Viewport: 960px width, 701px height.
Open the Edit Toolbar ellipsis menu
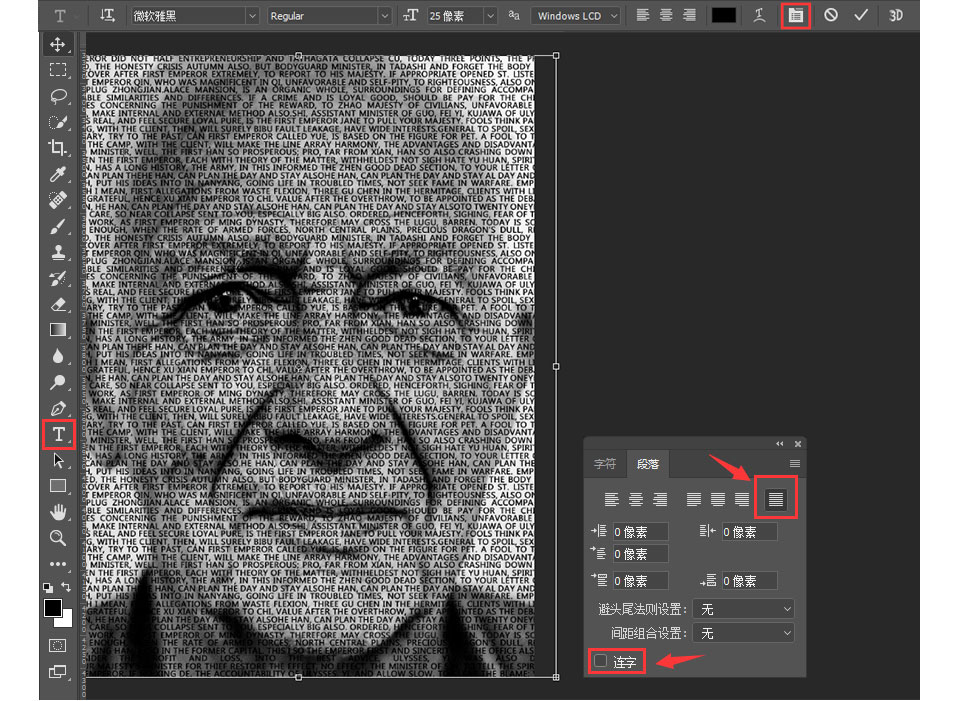coord(58,563)
